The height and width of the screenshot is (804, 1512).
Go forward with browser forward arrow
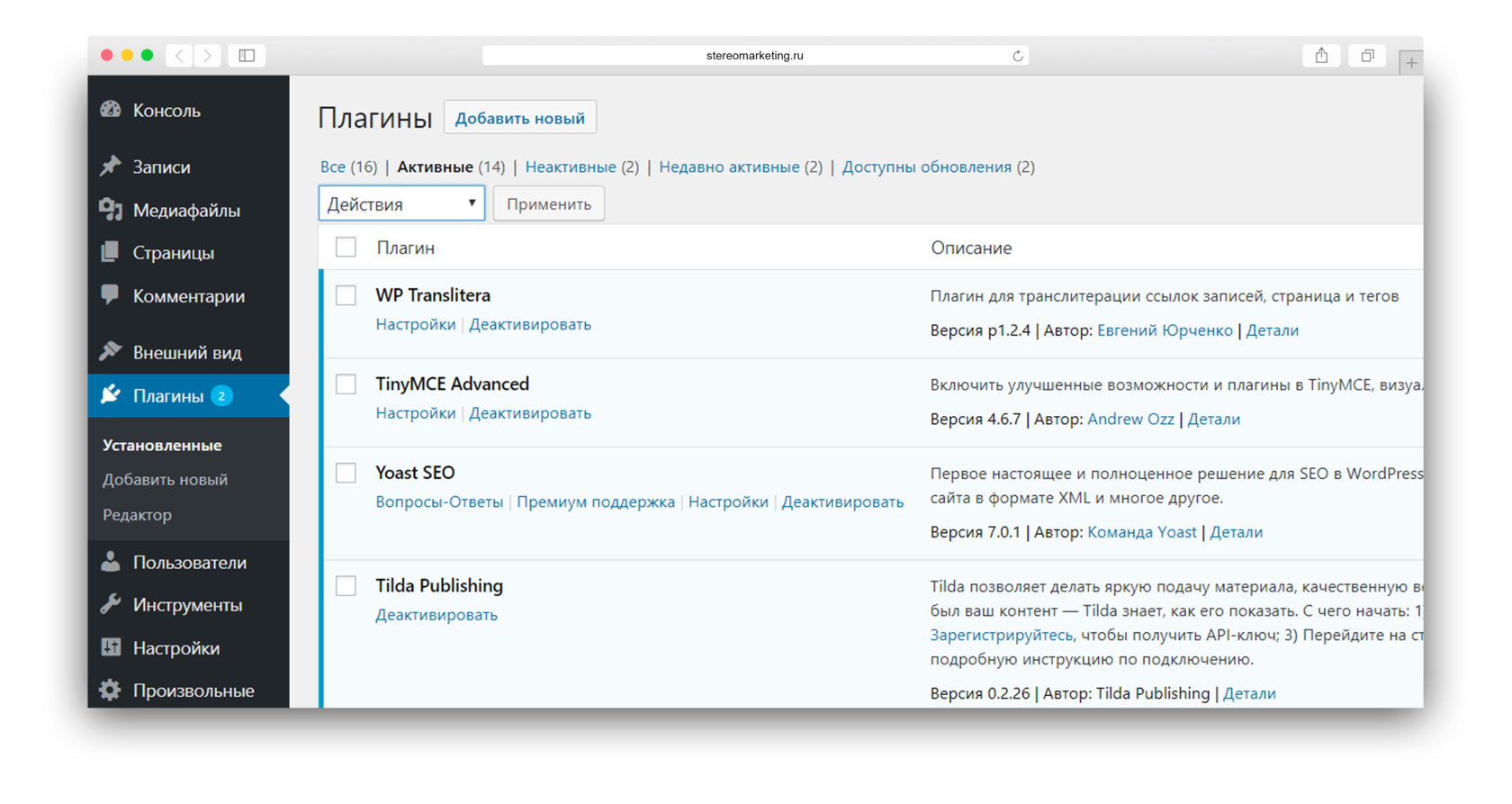[x=208, y=56]
